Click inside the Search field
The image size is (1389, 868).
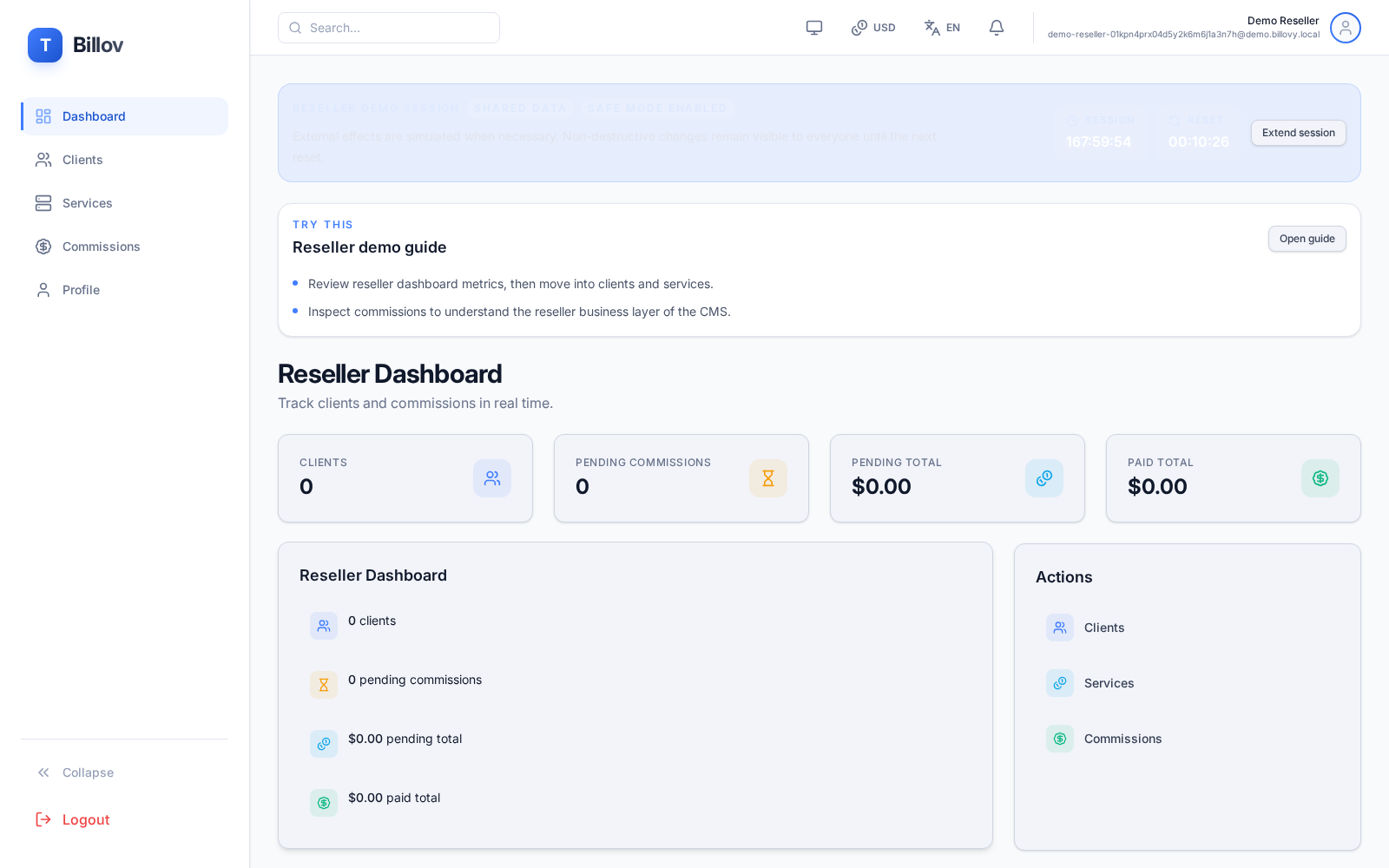click(x=388, y=27)
